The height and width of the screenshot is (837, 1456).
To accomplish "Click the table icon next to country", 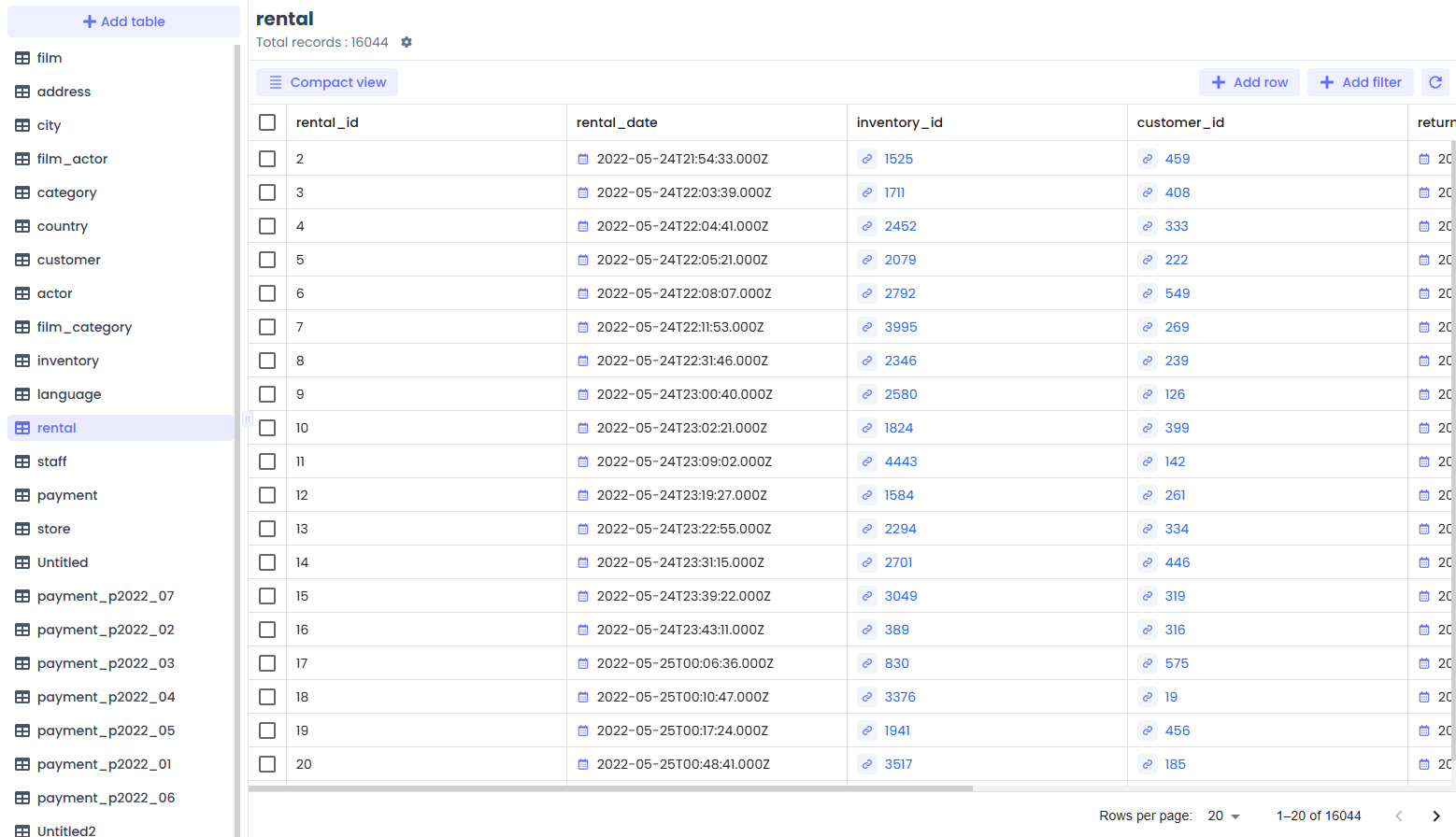I will 22,226.
